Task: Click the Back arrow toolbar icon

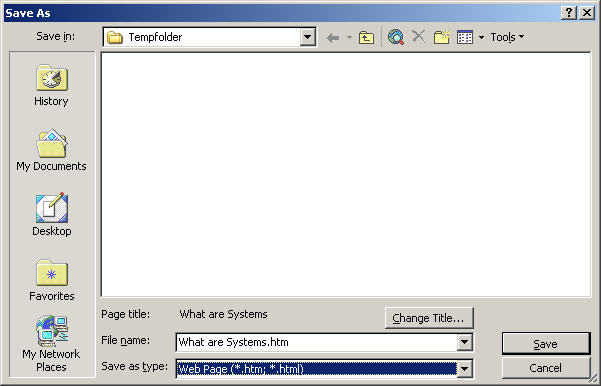Action: click(x=333, y=37)
